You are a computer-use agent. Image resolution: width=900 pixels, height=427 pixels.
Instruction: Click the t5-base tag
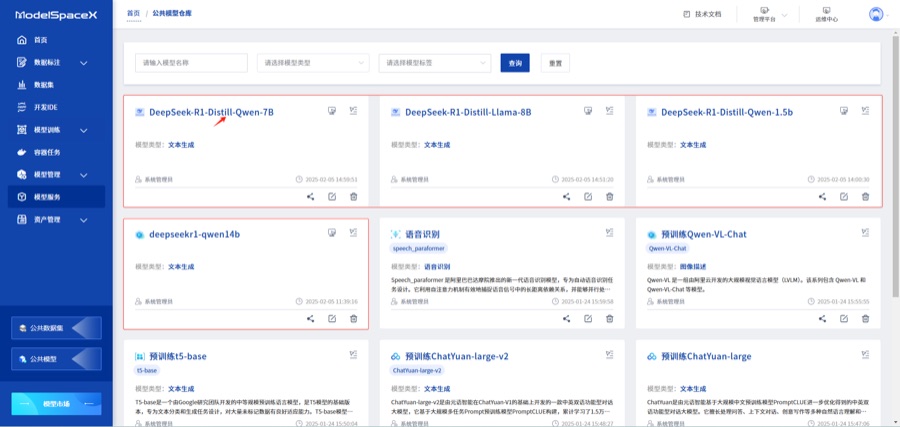point(147,370)
